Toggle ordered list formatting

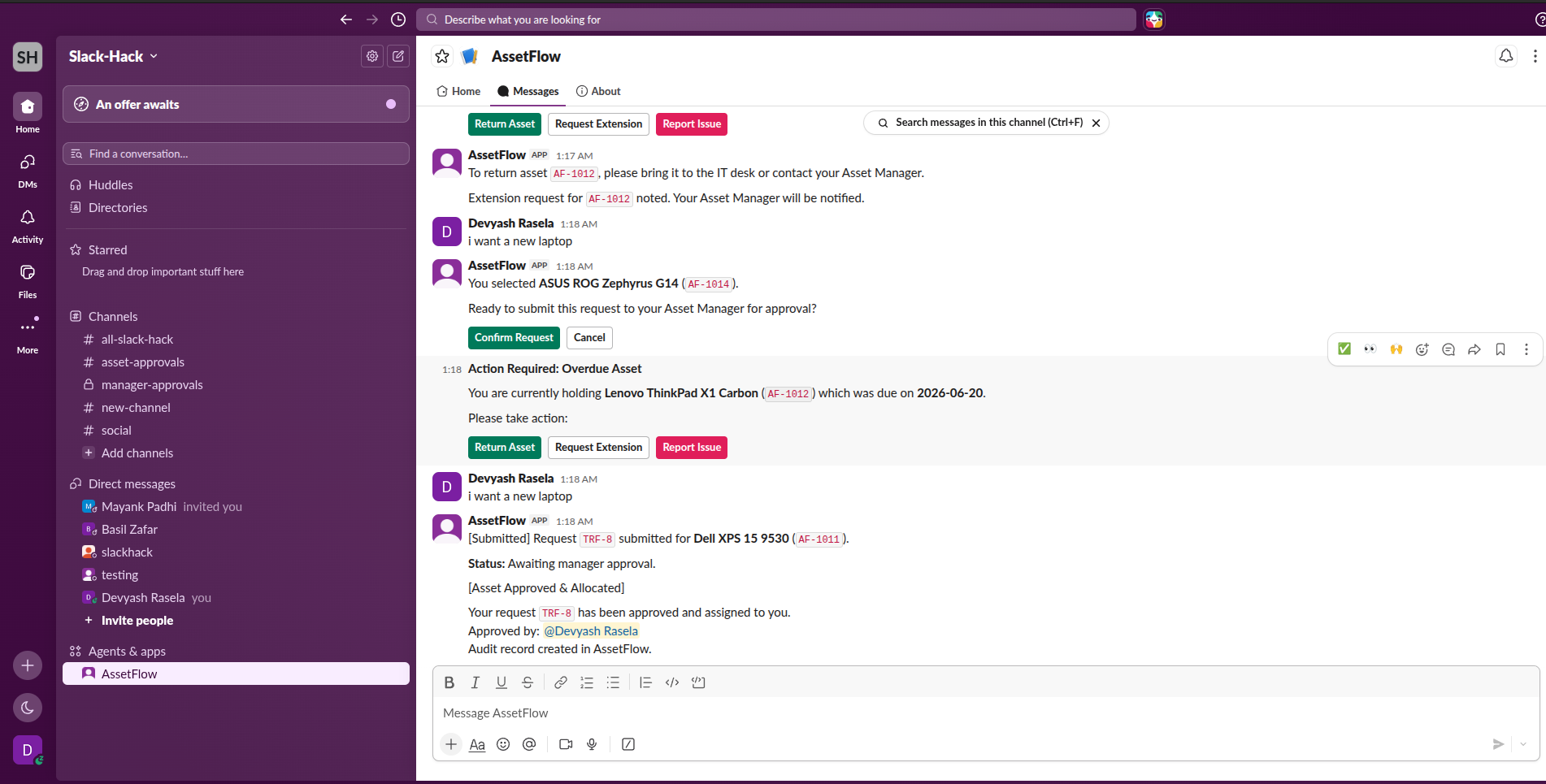587,682
